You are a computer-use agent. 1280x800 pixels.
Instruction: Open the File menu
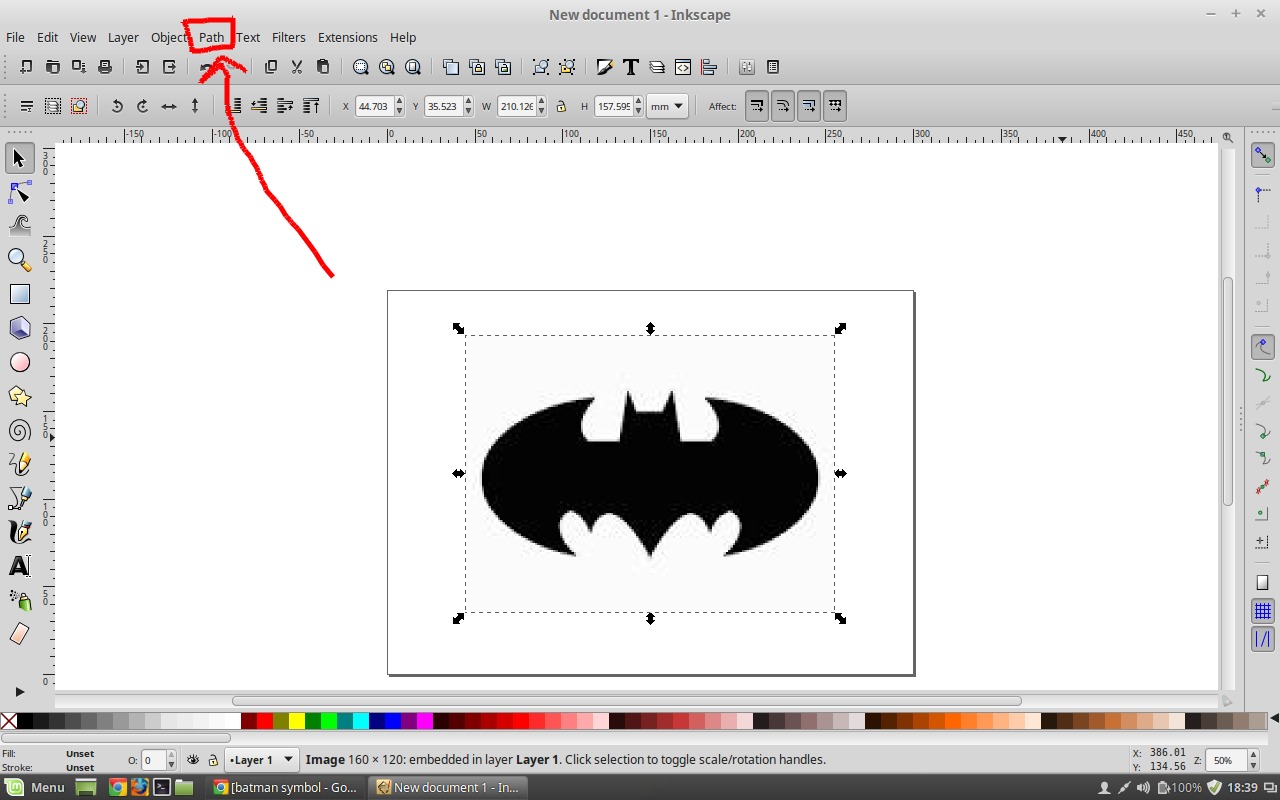pos(15,37)
